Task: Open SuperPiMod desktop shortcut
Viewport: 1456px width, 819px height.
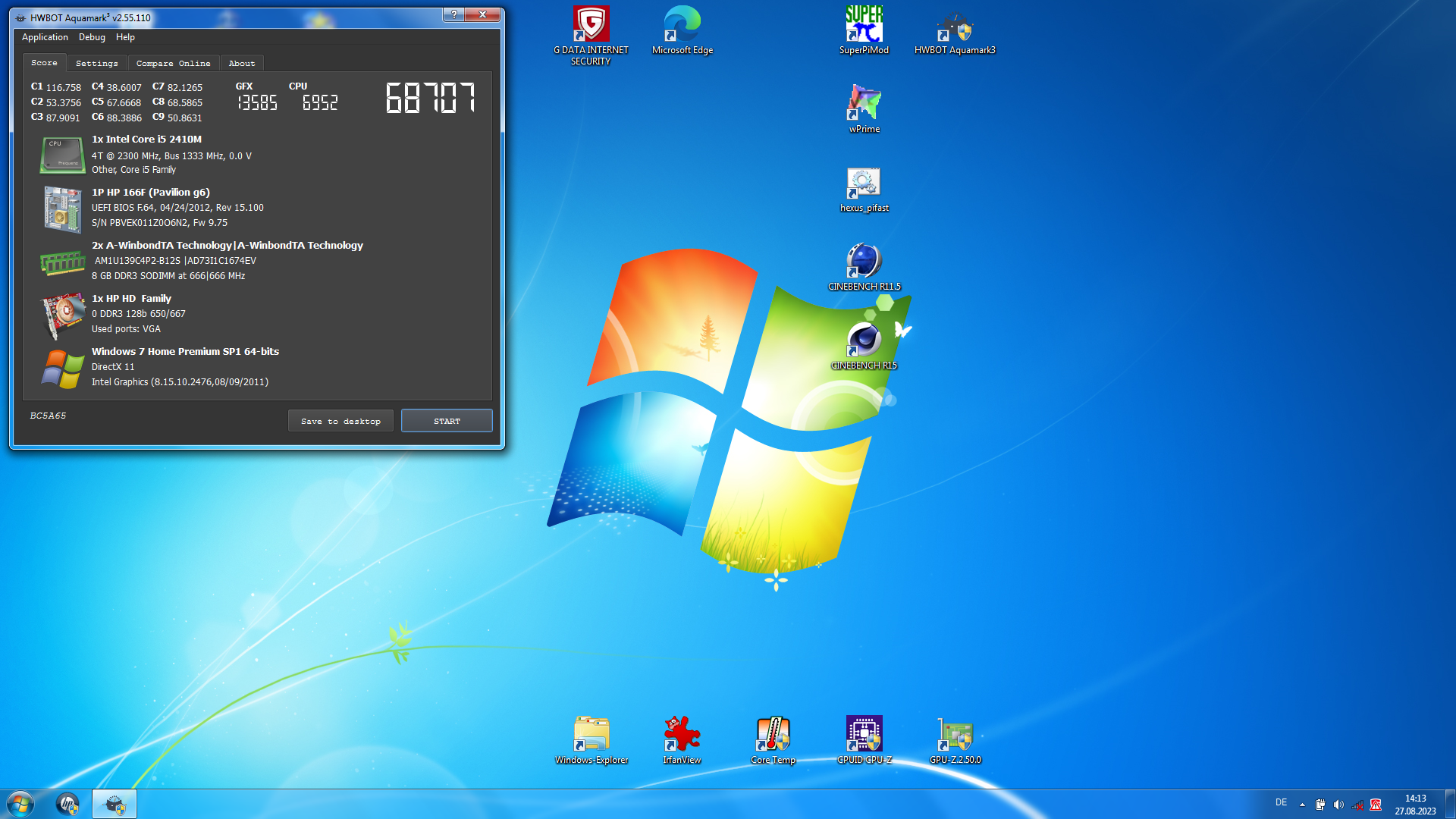Action: coord(864,30)
